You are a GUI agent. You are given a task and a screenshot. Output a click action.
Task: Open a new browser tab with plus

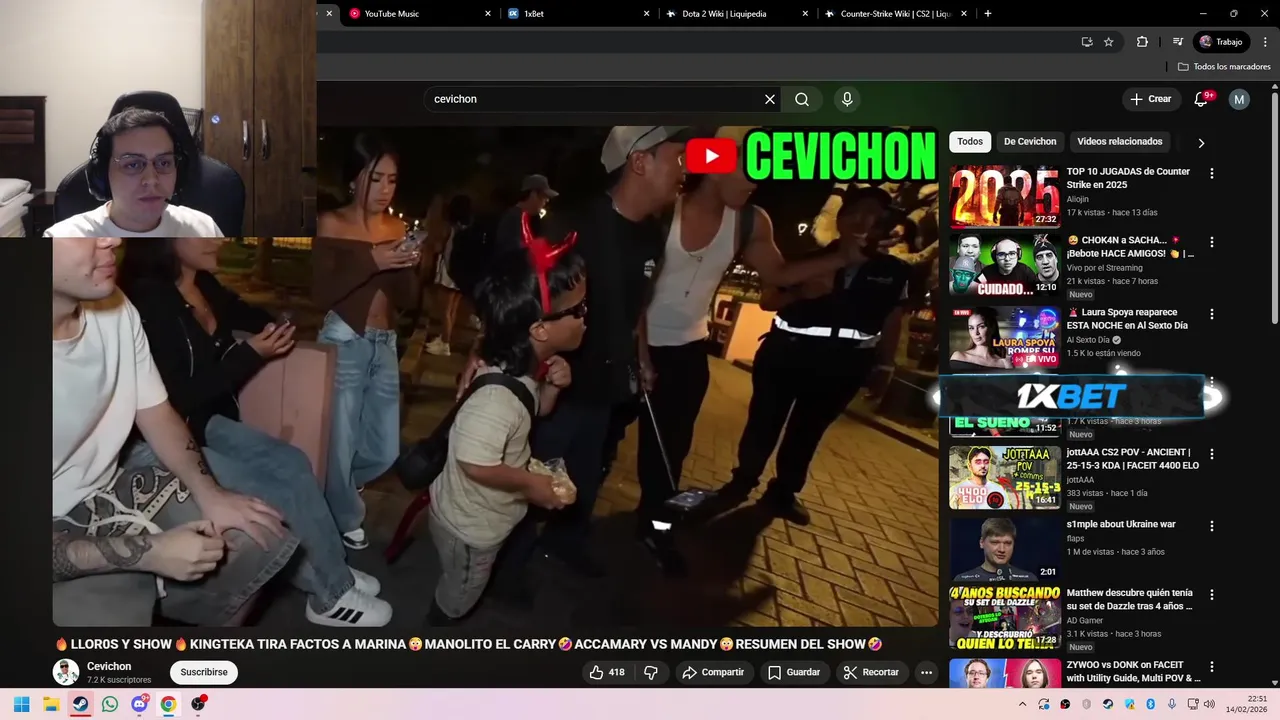pos(988,14)
